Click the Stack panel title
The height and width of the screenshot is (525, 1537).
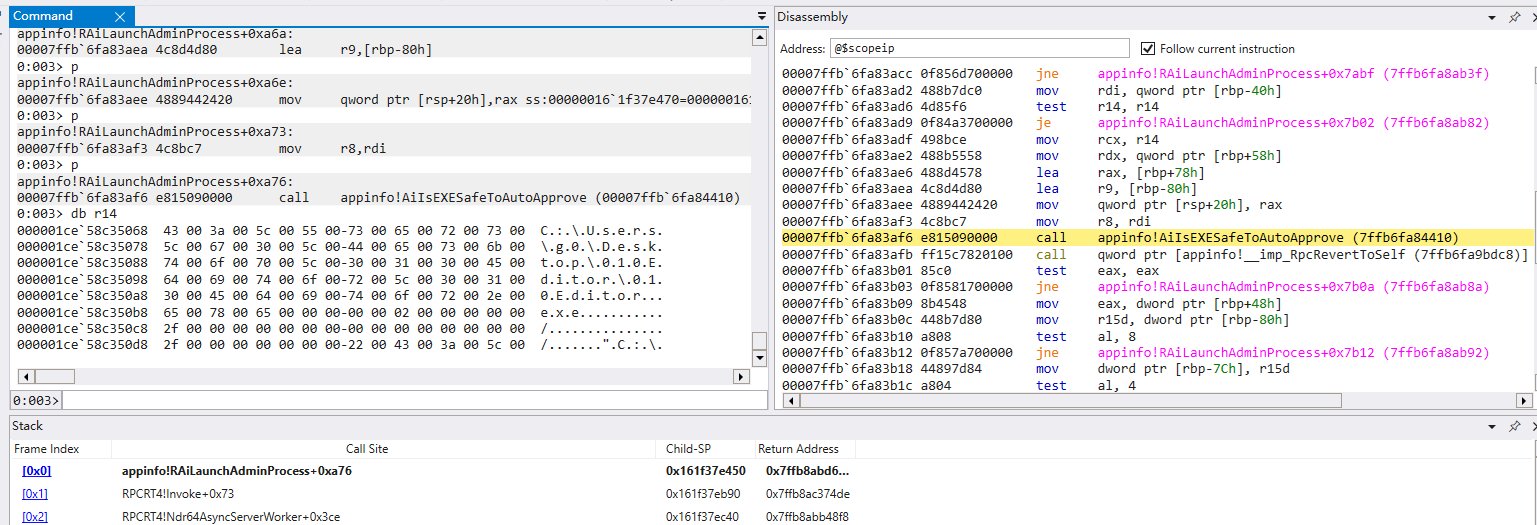[x=27, y=426]
